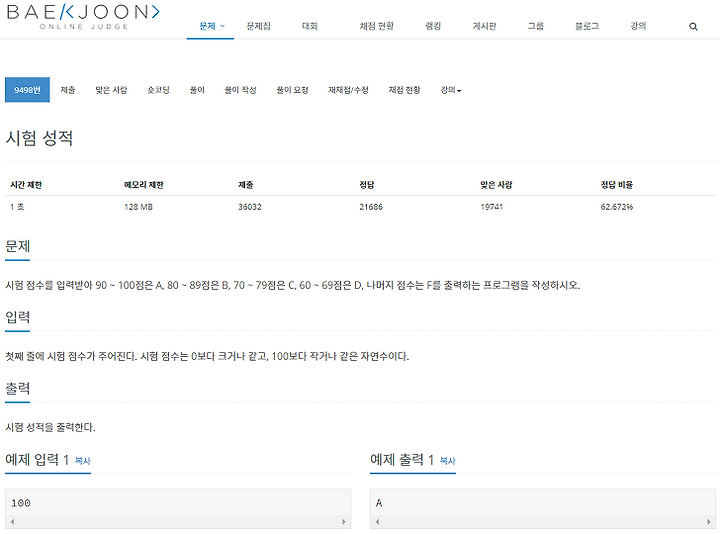Select the 9498번 problem tab
This screenshot has height=534, width=720.
point(27,90)
